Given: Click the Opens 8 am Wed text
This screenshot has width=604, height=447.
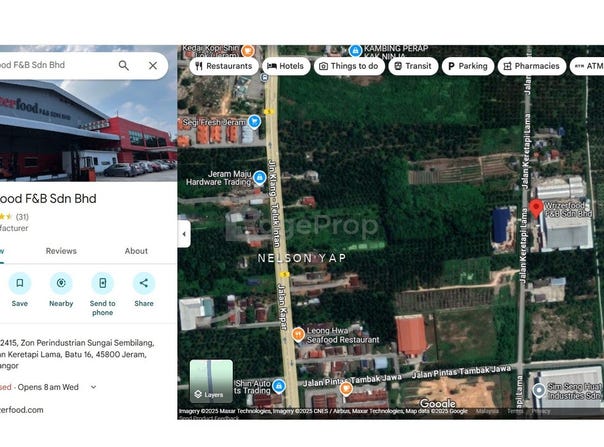Looking at the screenshot, I should (x=48, y=387).
